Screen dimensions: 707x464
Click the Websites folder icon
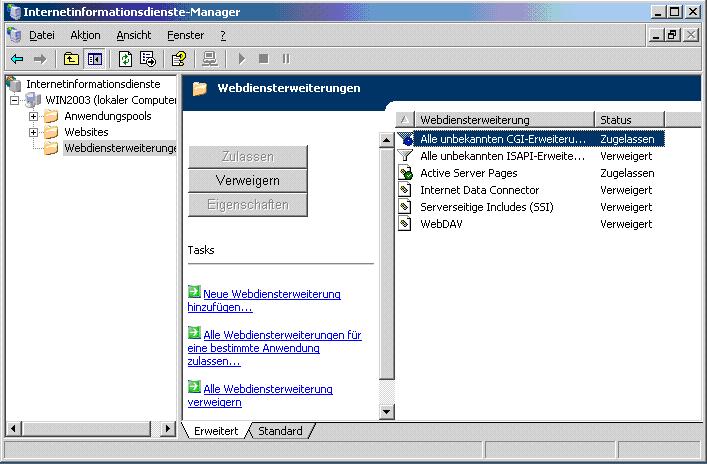51,132
